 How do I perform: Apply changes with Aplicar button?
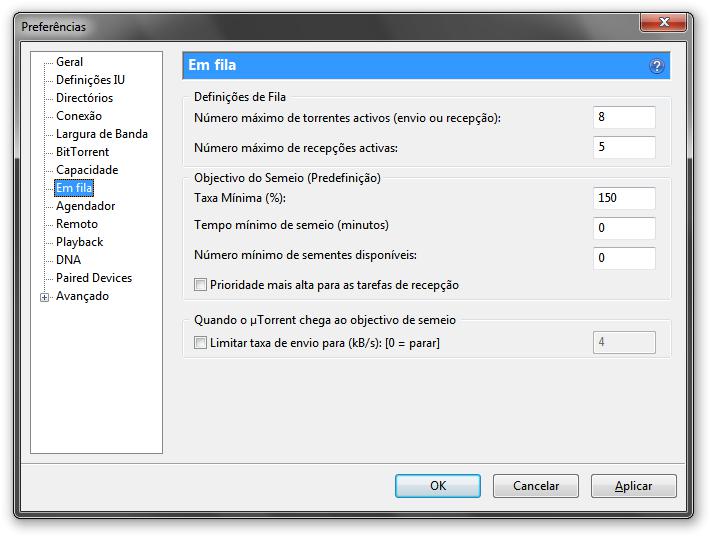[x=633, y=486]
